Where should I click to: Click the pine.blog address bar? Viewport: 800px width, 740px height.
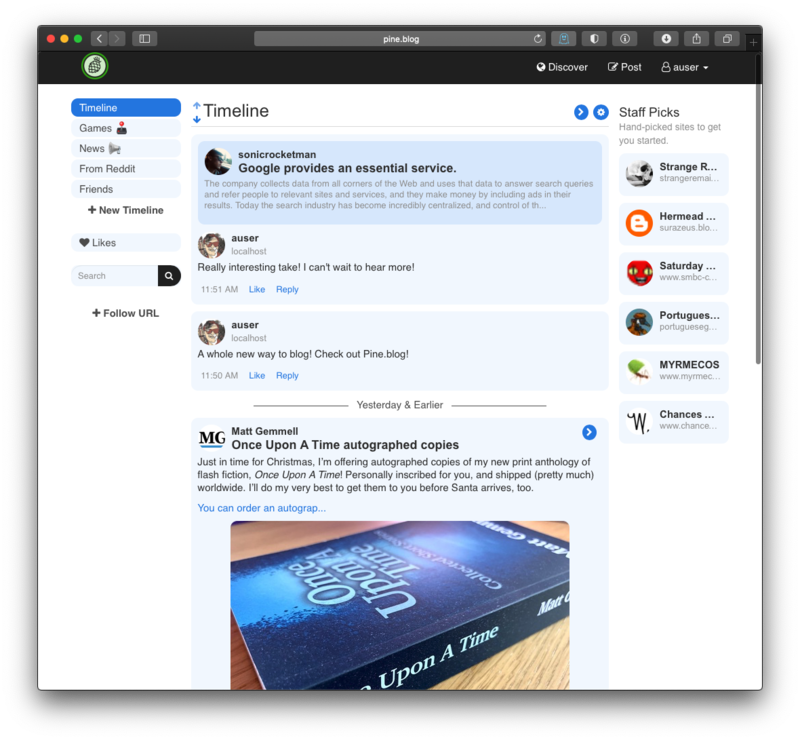(399, 39)
